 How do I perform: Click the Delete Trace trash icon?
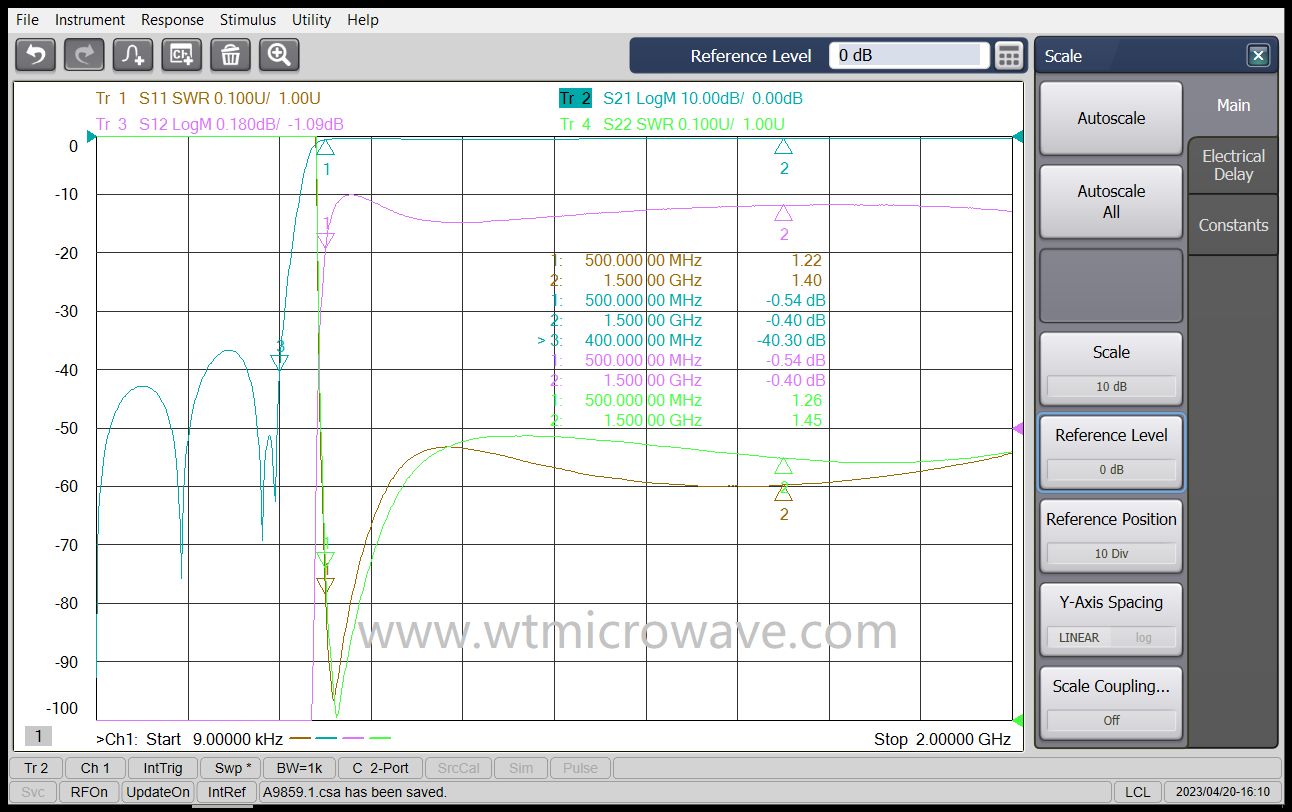(230, 55)
